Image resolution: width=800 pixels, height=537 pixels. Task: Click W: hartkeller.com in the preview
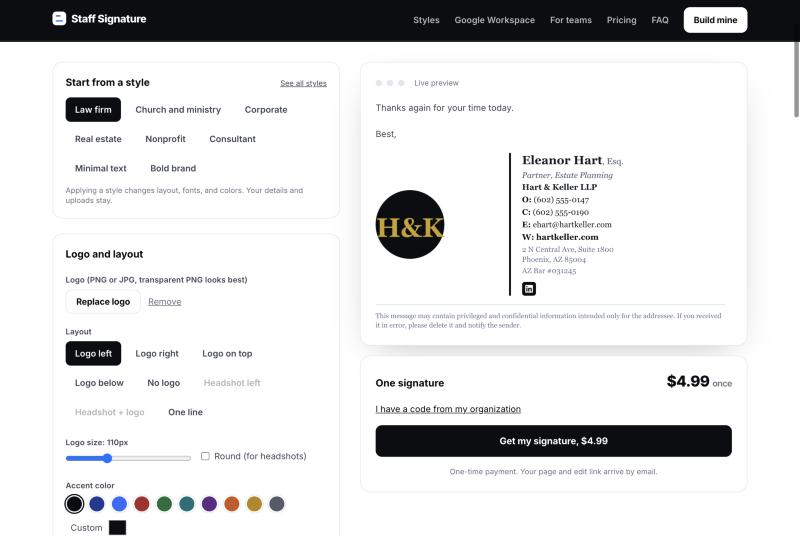click(560, 237)
